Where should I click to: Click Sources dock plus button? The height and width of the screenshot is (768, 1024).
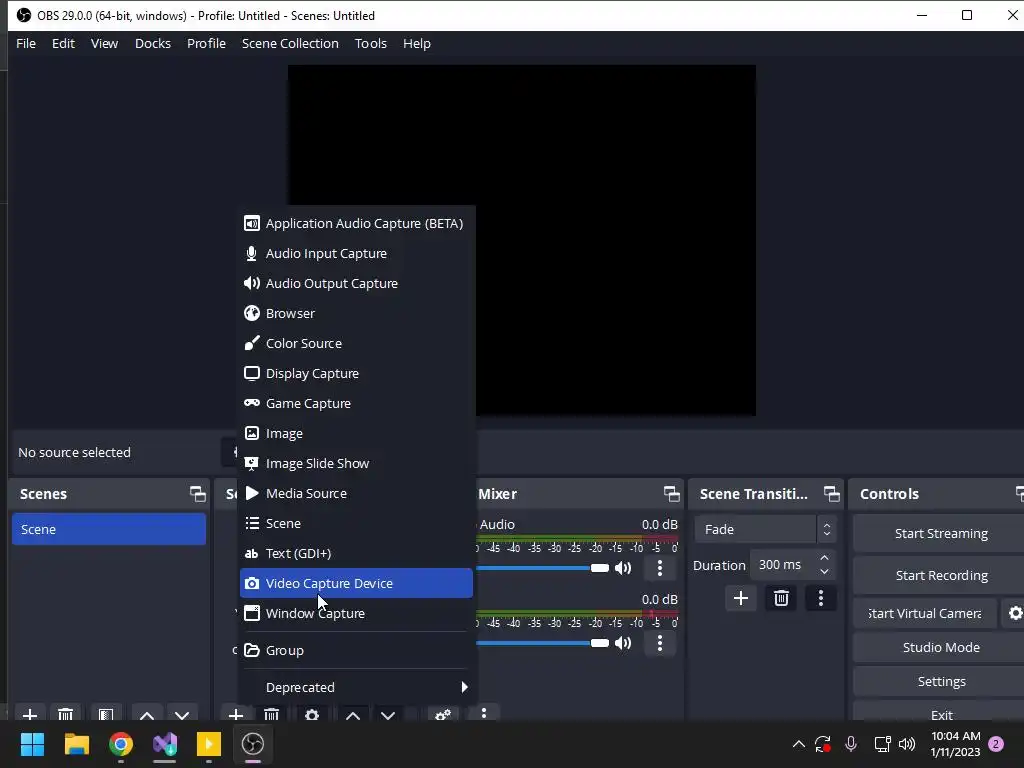click(x=236, y=714)
